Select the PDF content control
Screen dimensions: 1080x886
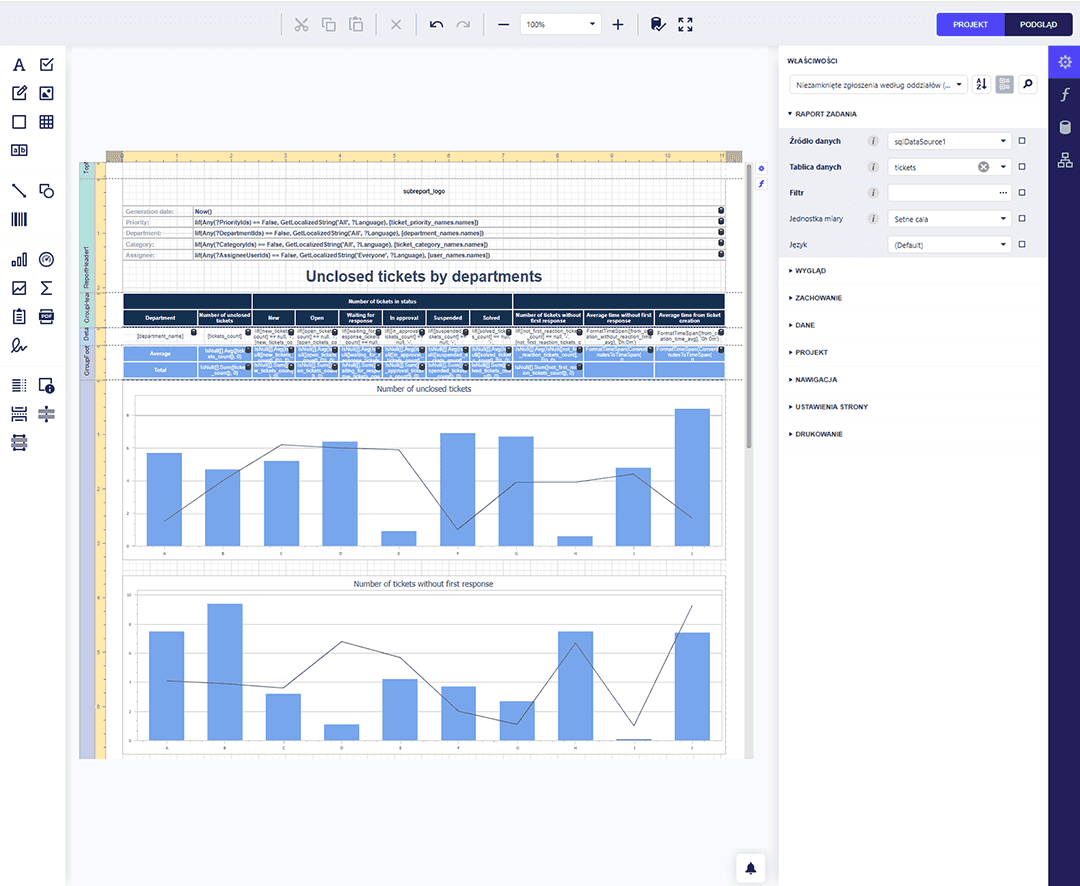[46, 317]
